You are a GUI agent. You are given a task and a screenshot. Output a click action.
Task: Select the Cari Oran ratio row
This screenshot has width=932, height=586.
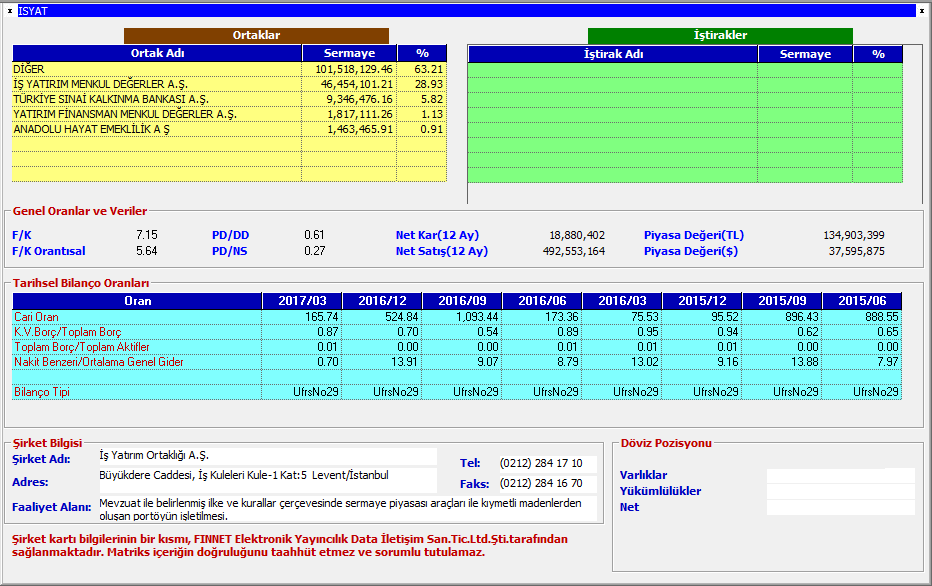point(456,317)
